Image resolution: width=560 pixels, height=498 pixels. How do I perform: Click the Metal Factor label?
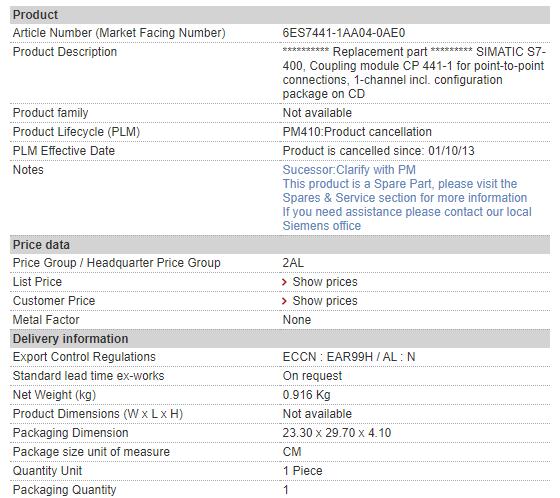(46, 320)
